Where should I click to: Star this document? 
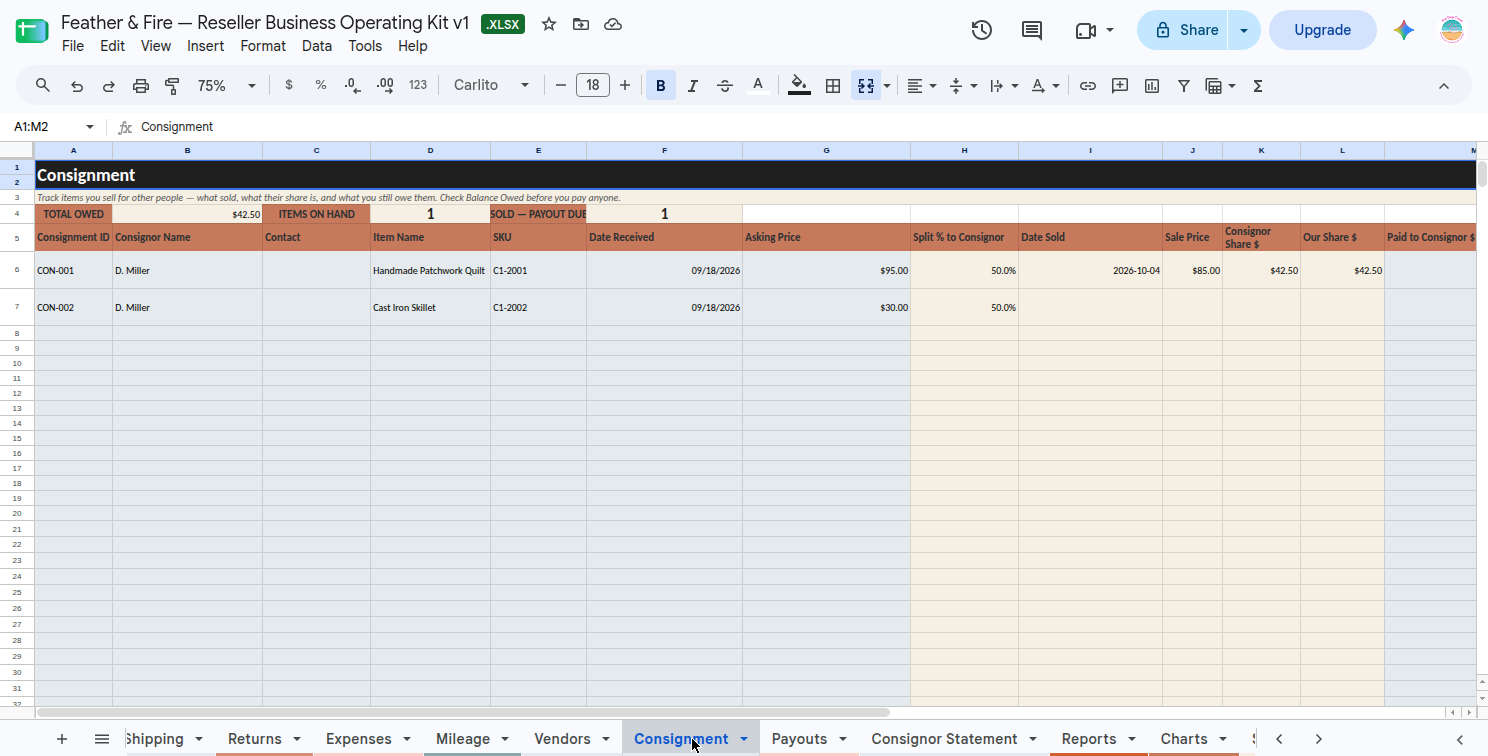tap(549, 24)
